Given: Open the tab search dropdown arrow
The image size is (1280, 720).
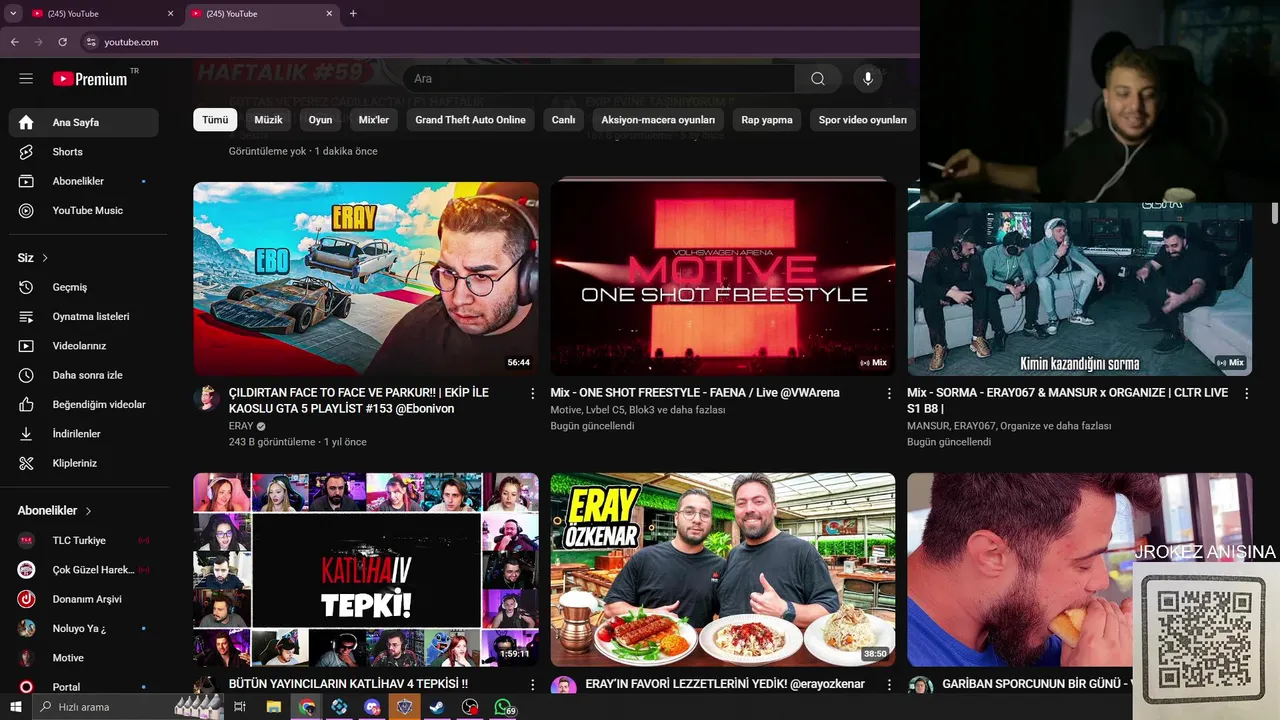Looking at the screenshot, I should tap(13, 14).
